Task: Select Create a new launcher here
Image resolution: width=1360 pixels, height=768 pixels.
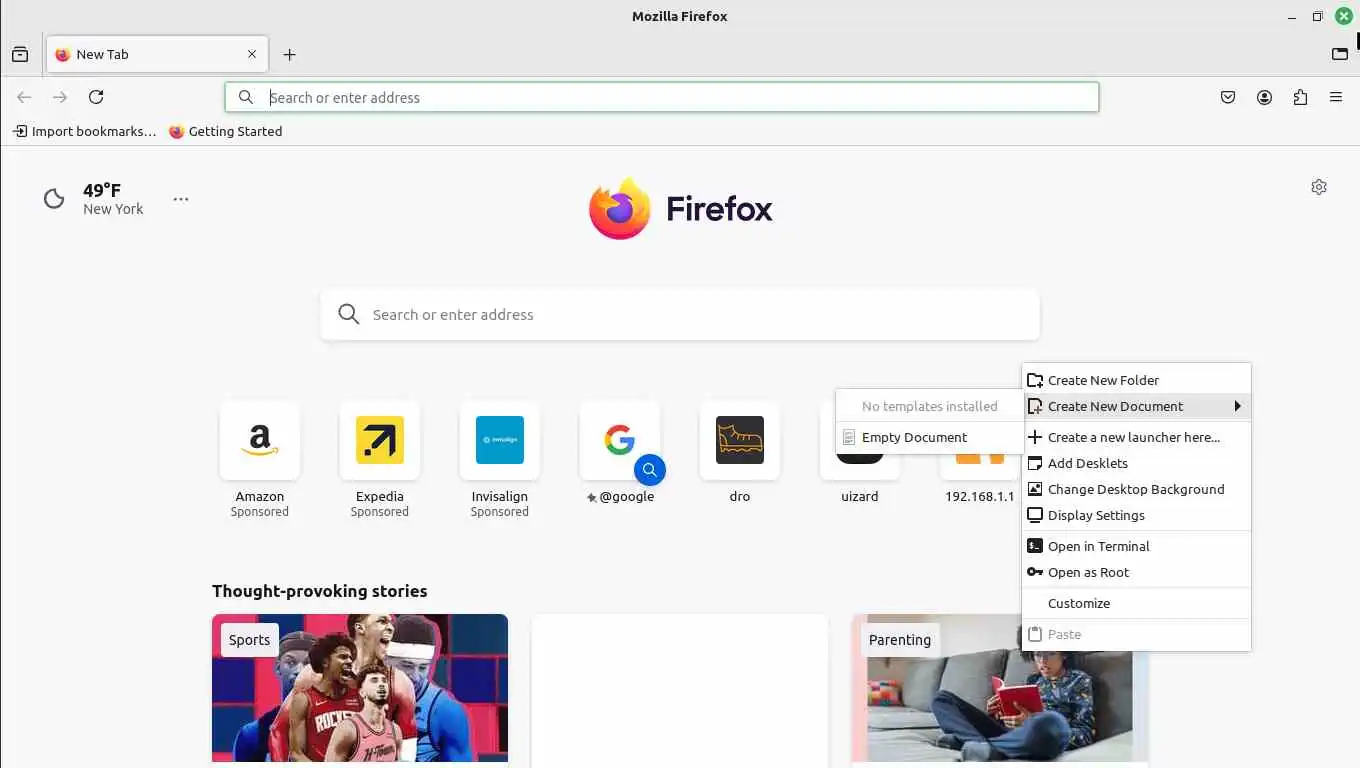Action: click(1136, 437)
